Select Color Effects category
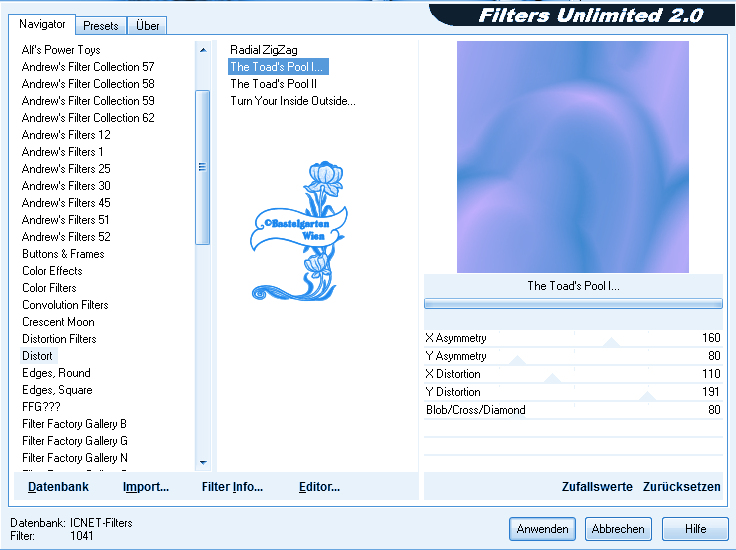The width and height of the screenshot is (736, 550). click(x=52, y=271)
